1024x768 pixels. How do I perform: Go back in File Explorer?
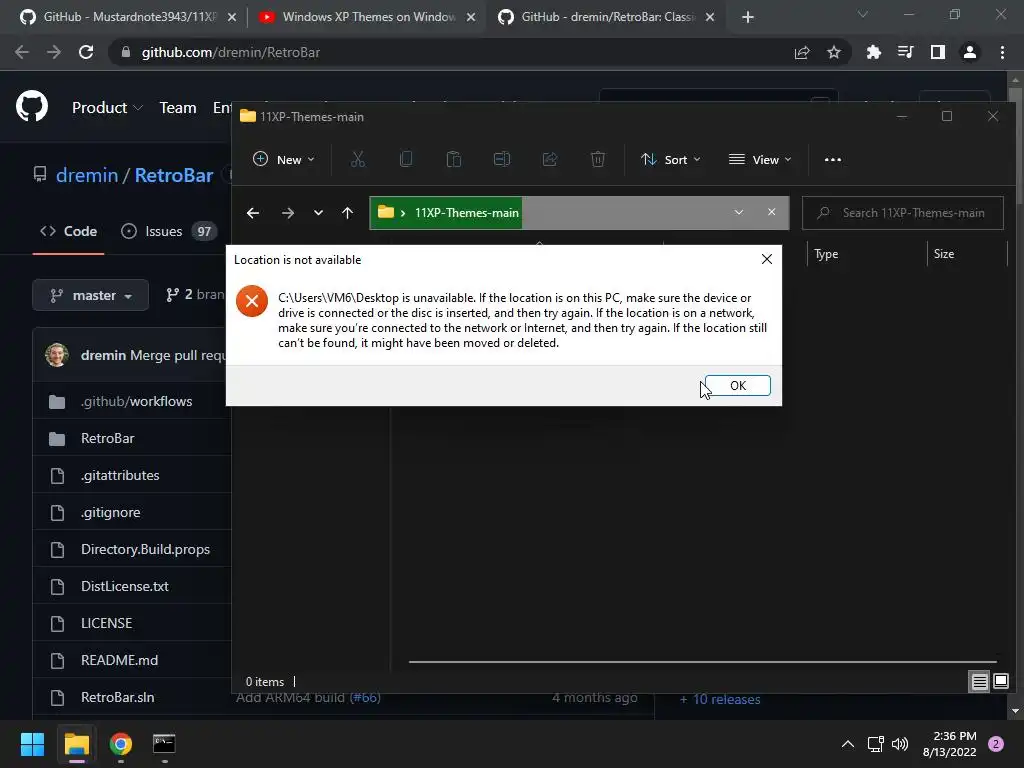(253, 213)
